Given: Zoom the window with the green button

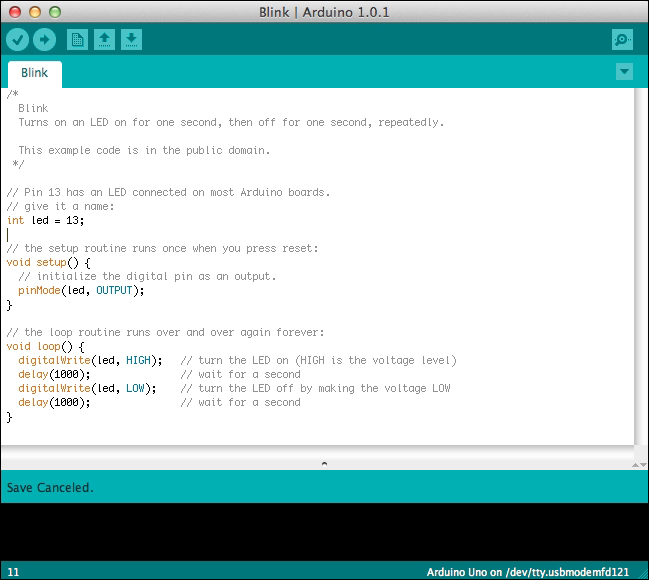Looking at the screenshot, I should (55, 12).
